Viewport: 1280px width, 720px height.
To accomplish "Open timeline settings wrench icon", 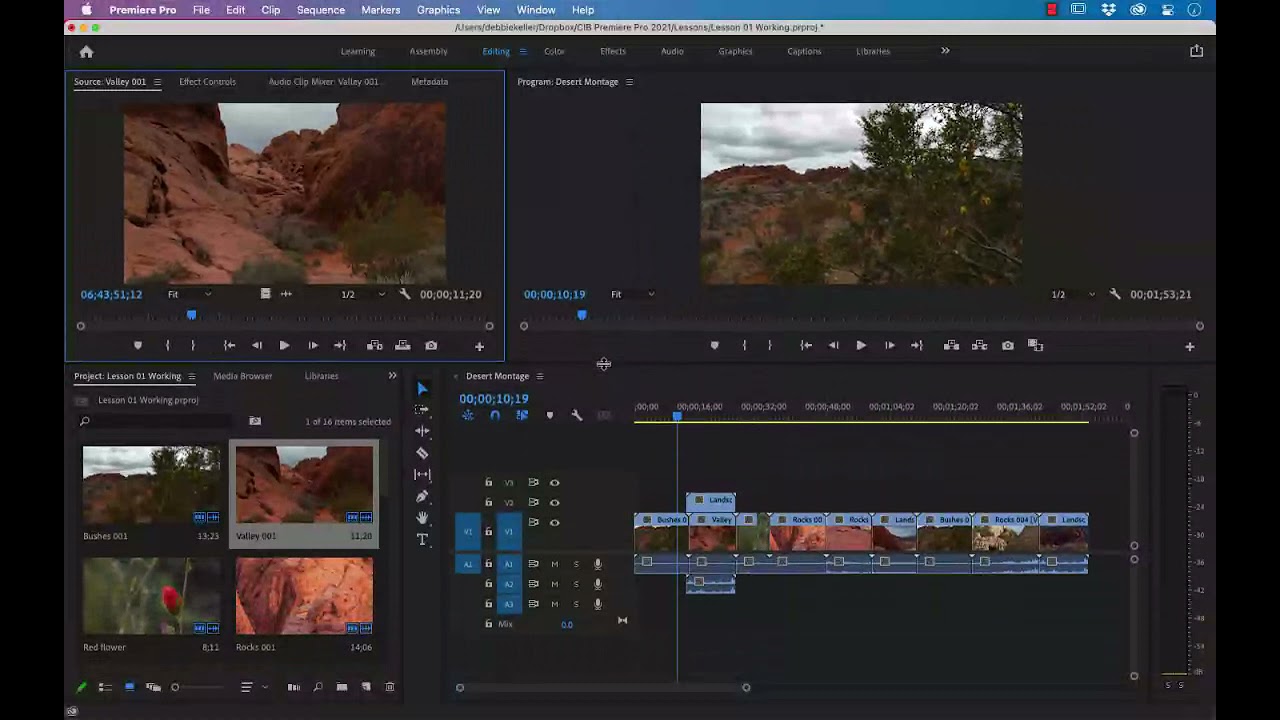I will 577,415.
